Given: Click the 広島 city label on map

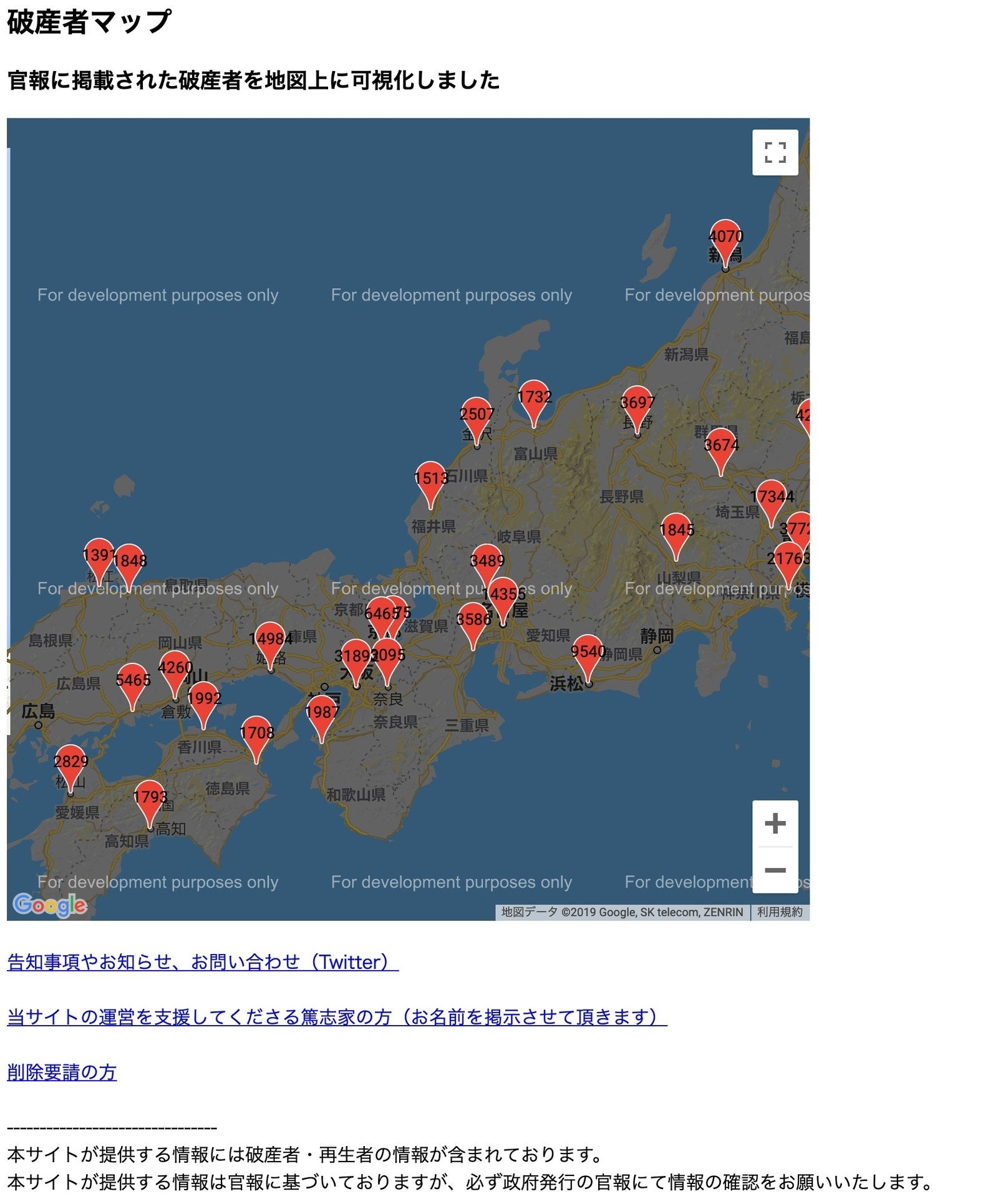Looking at the screenshot, I should coord(38,711).
